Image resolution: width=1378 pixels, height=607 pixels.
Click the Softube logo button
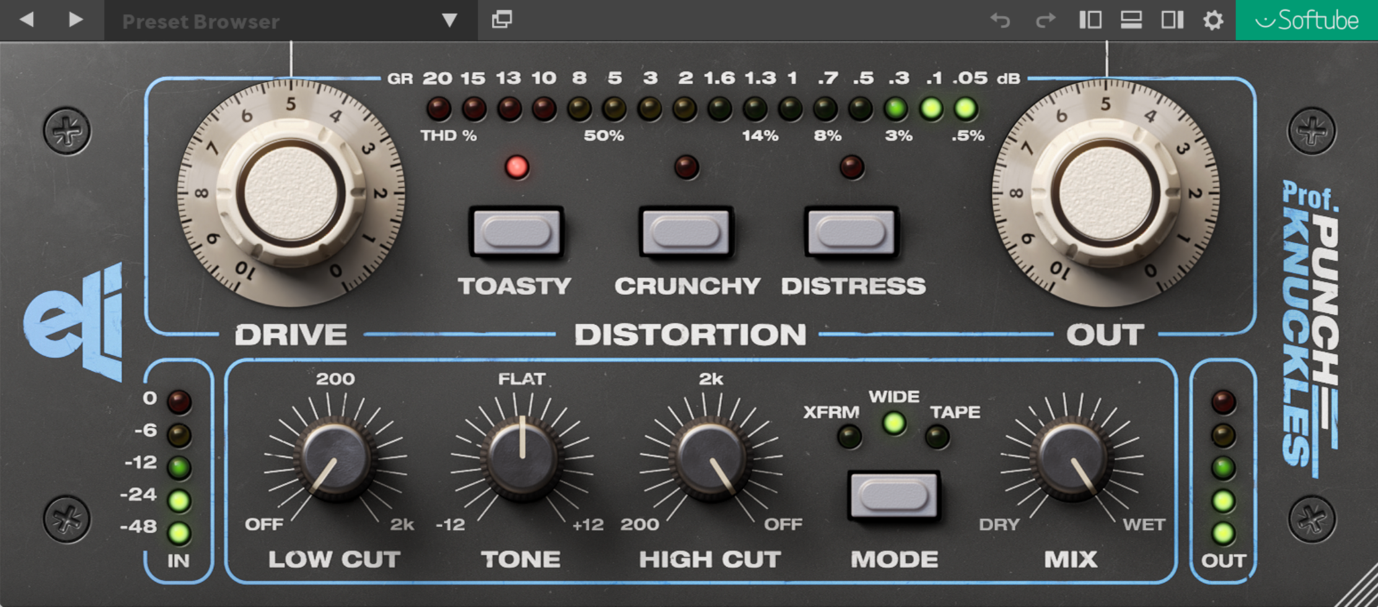click(1306, 20)
